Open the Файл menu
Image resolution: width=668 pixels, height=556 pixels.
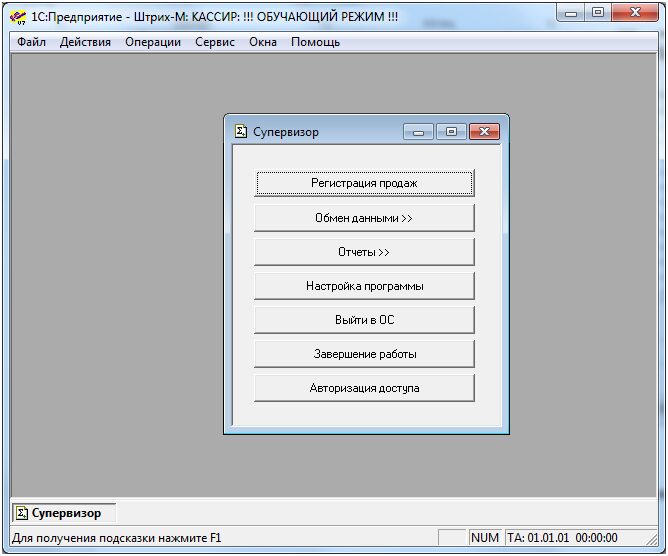point(31,42)
